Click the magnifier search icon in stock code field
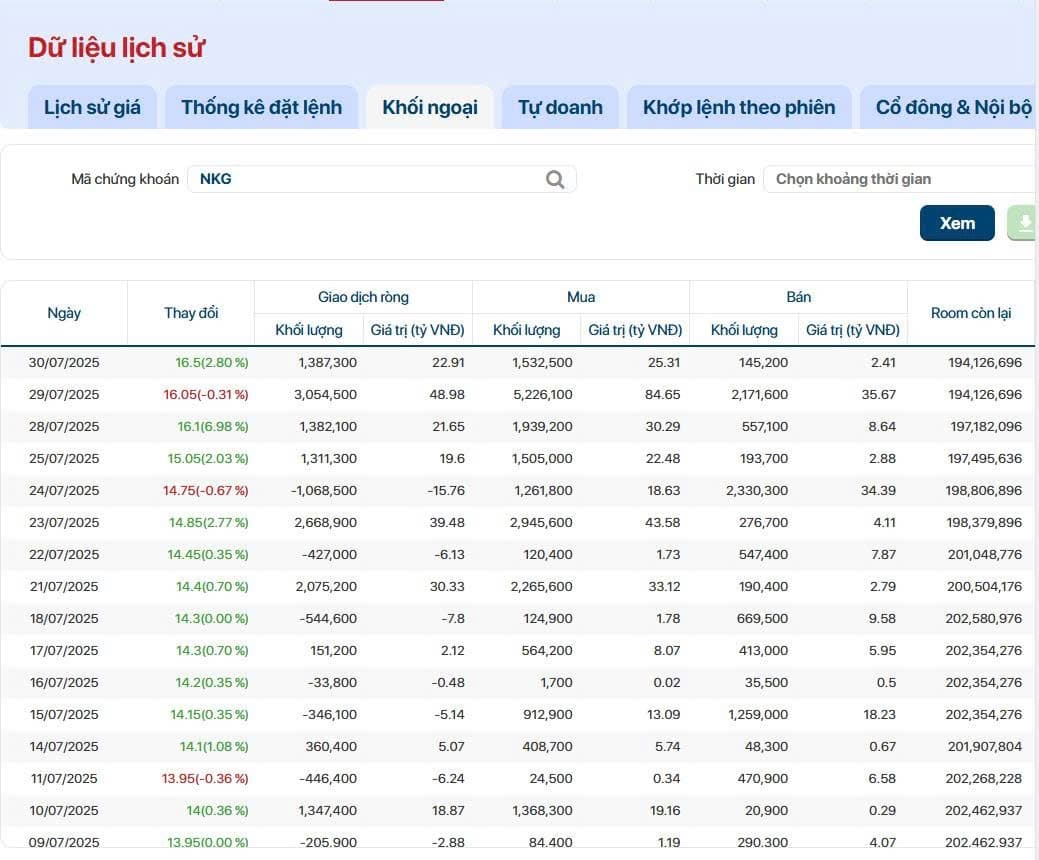The width and height of the screenshot is (1039, 860). pyautogui.click(x=555, y=179)
